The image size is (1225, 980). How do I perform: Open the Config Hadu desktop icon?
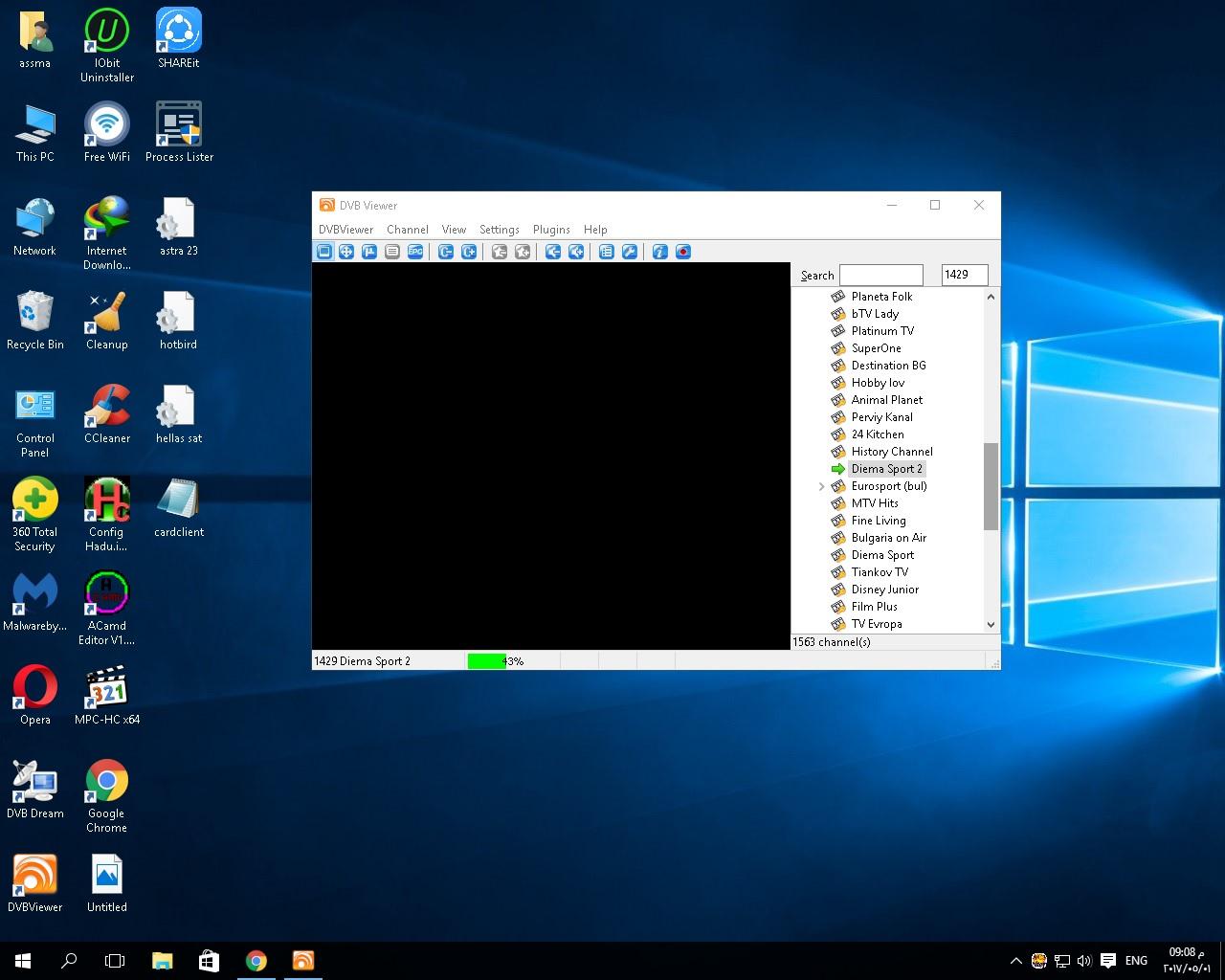tap(107, 516)
